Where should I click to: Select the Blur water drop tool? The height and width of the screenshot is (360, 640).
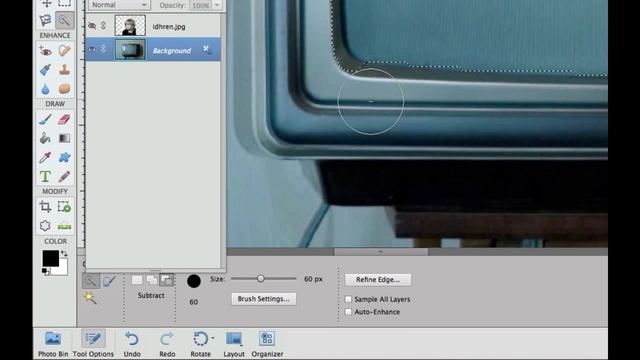[46, 89]
